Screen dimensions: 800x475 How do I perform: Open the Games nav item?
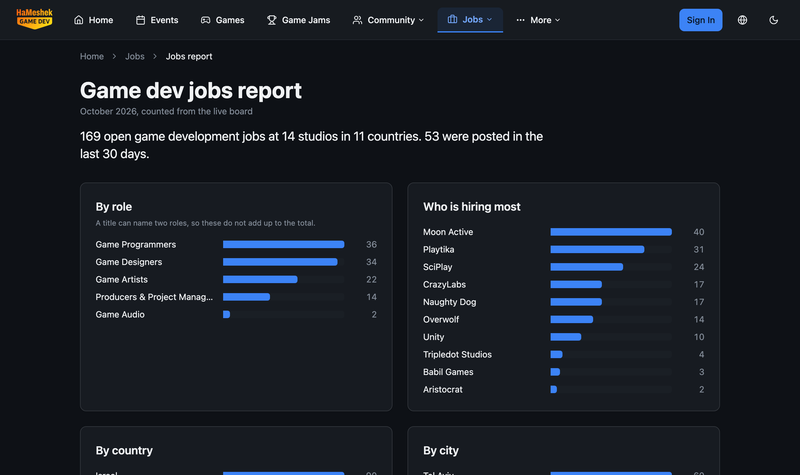click(x=222, y=20)
